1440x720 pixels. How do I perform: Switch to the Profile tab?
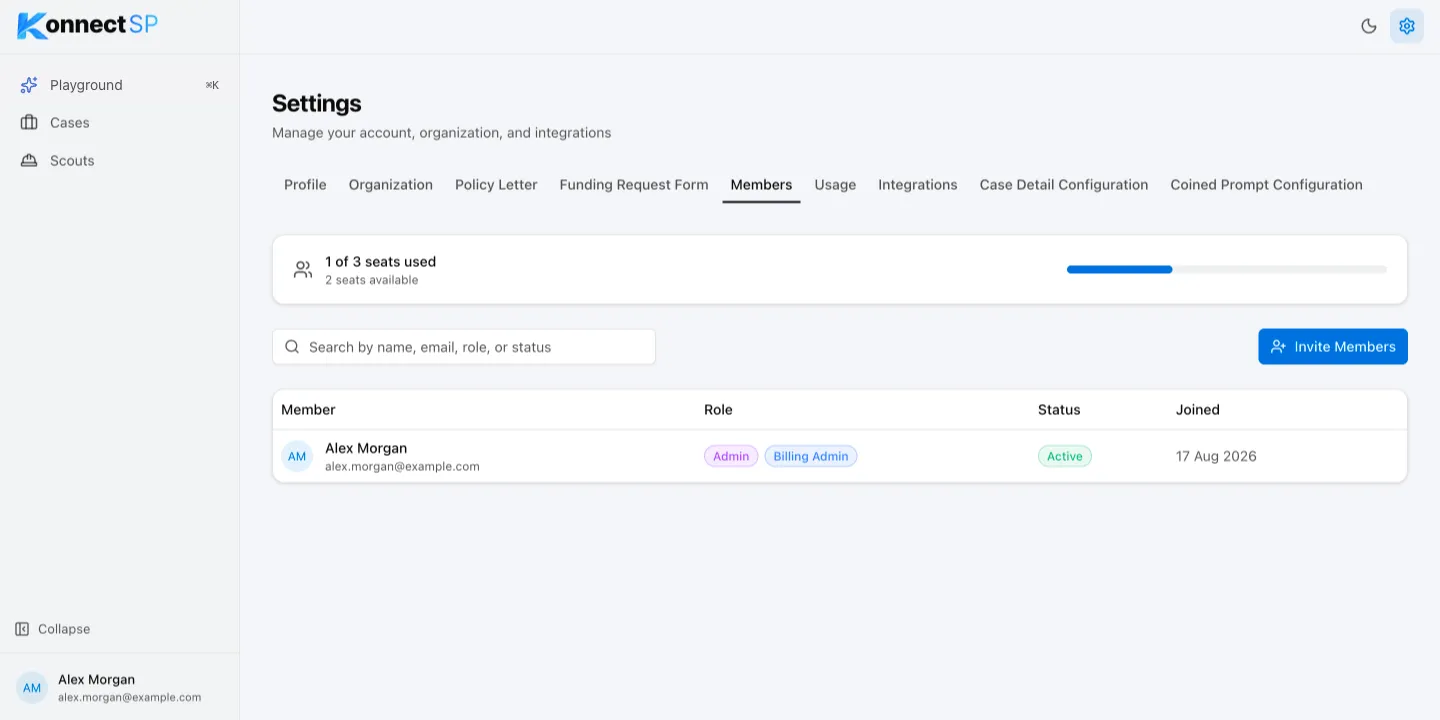coord(305,185)
